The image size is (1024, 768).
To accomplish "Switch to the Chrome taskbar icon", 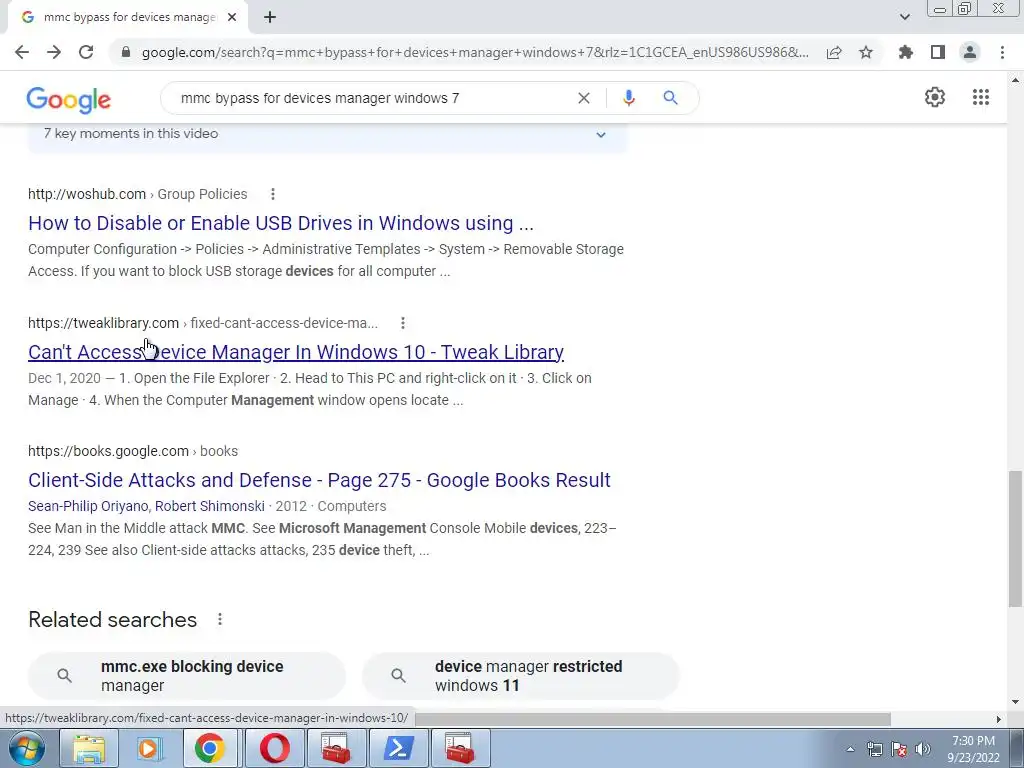I will [x=209, y=748].
